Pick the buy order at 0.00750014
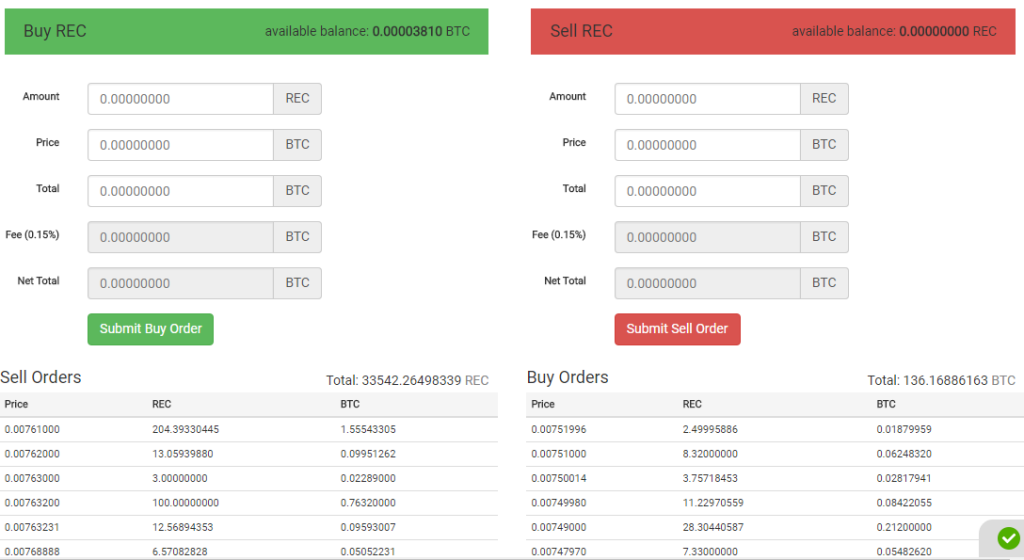Viewport: 1024px width, 560px height. coord(559,478)
